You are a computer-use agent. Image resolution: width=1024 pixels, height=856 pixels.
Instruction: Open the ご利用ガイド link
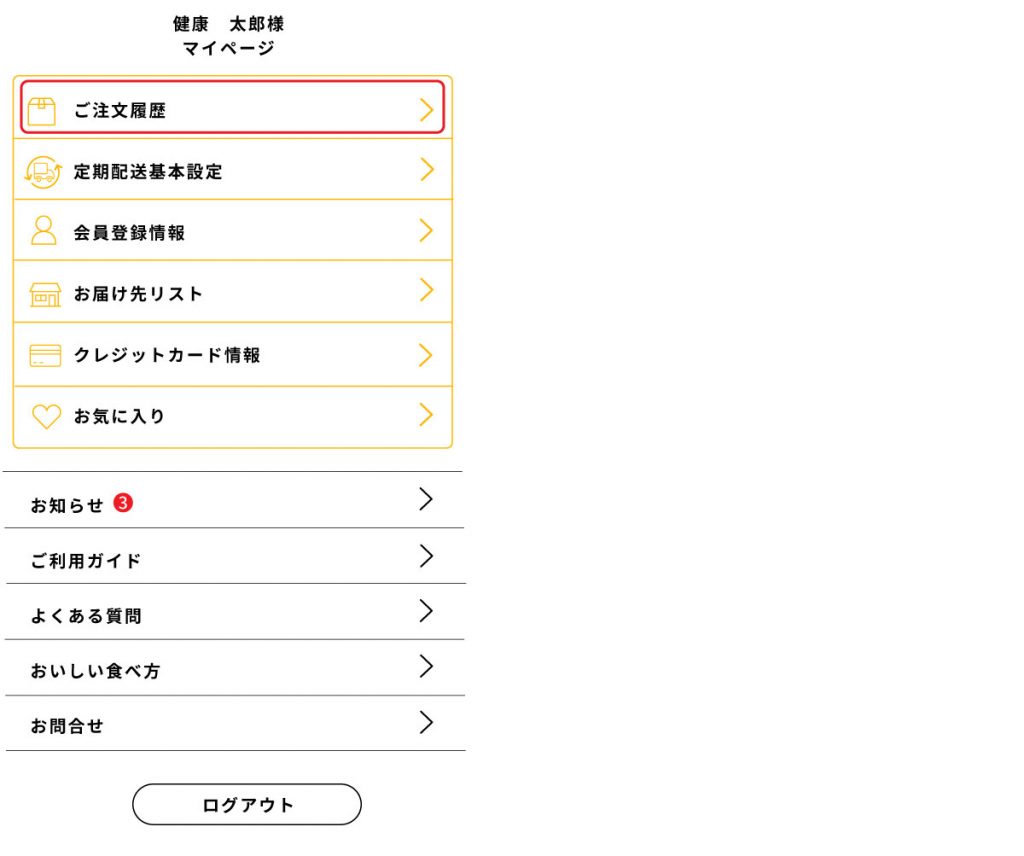pos(86,561)
